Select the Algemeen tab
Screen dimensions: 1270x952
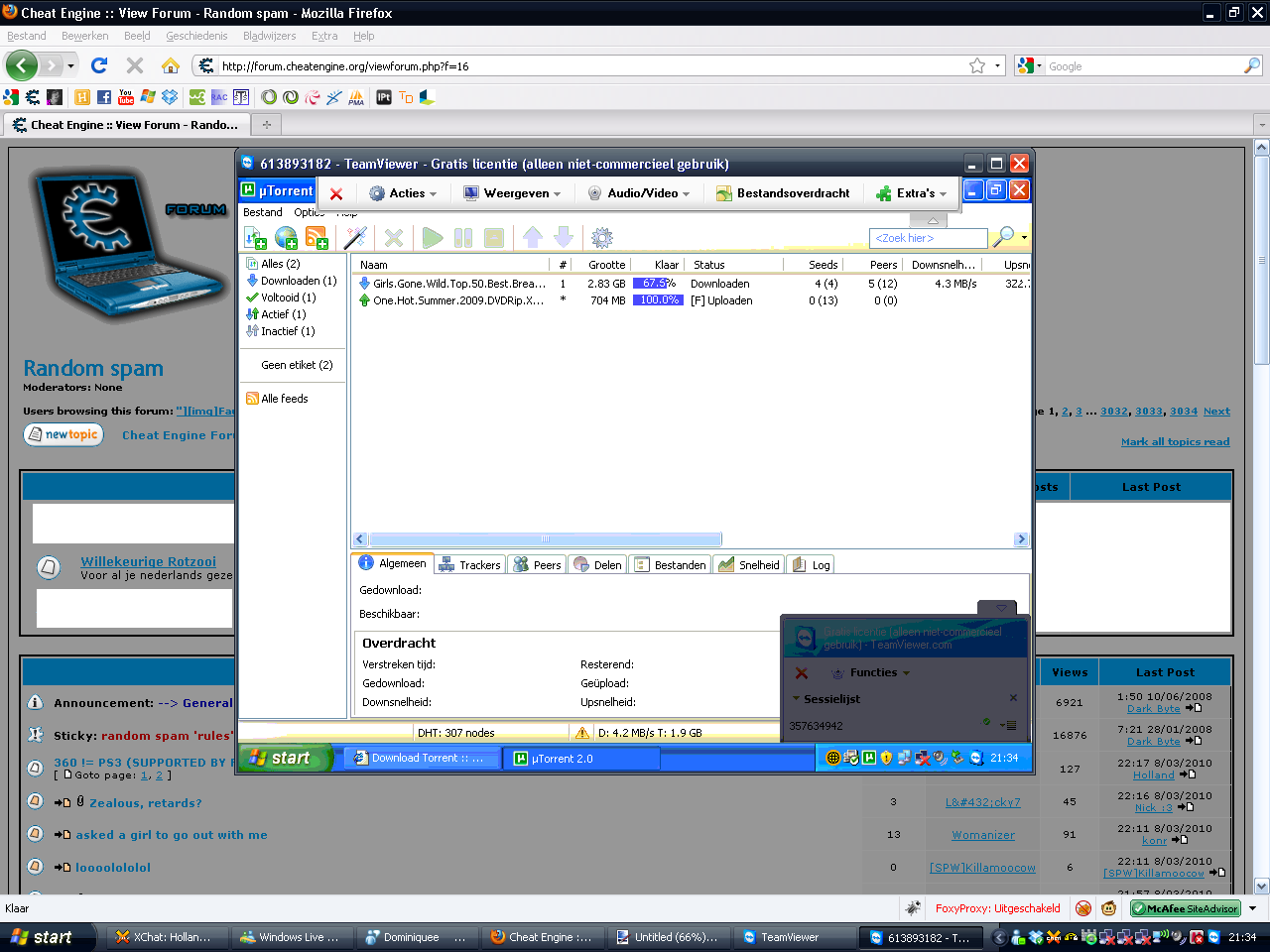pos(393,563)
